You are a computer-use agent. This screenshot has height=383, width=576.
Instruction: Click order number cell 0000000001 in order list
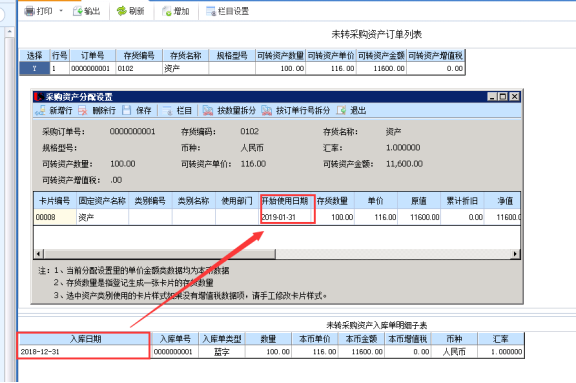(x=93, y=69)
